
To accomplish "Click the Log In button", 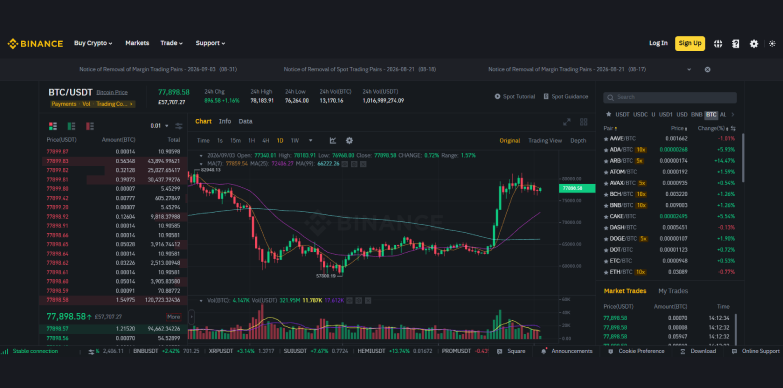I will pos(658,43).
